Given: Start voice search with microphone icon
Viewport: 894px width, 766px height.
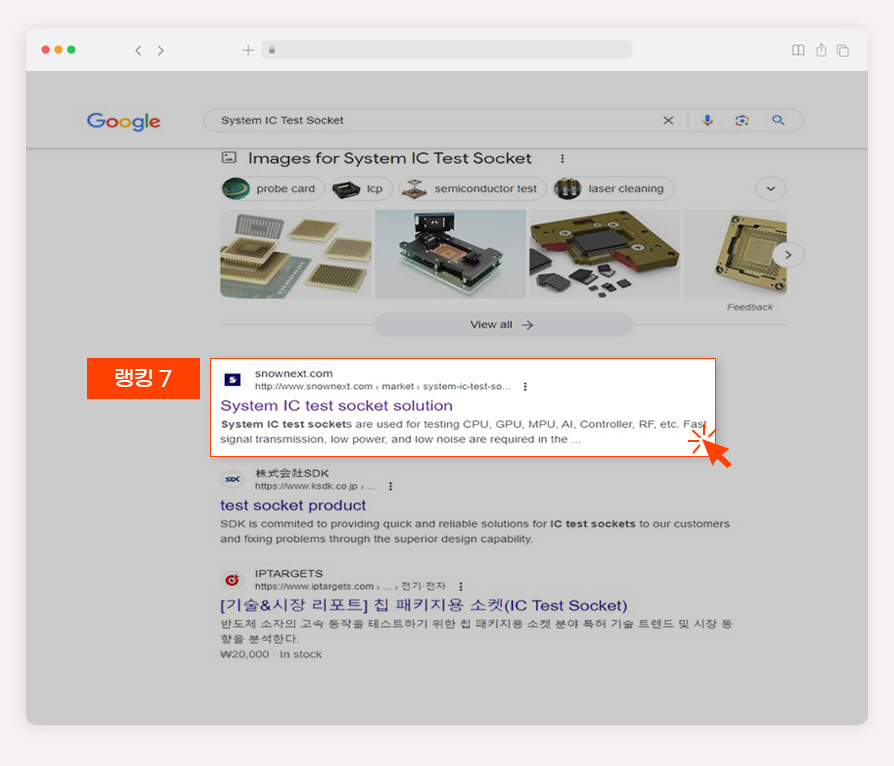Looking at the screenshot, I should [x=708, y=120].
